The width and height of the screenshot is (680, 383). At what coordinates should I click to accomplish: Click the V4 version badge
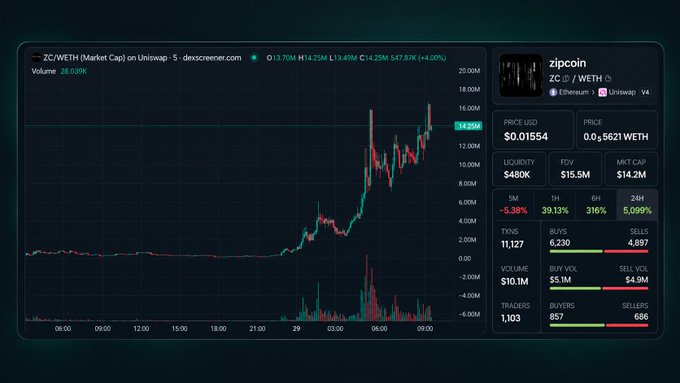(645, 92)
